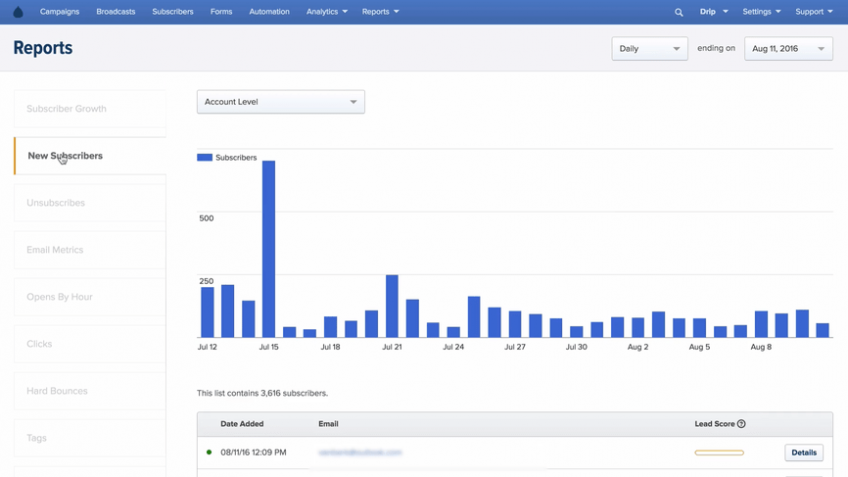Viewport: 848px width, 477px height.
Task: Expand the Account Level dropdown
Action: [281, 102]
